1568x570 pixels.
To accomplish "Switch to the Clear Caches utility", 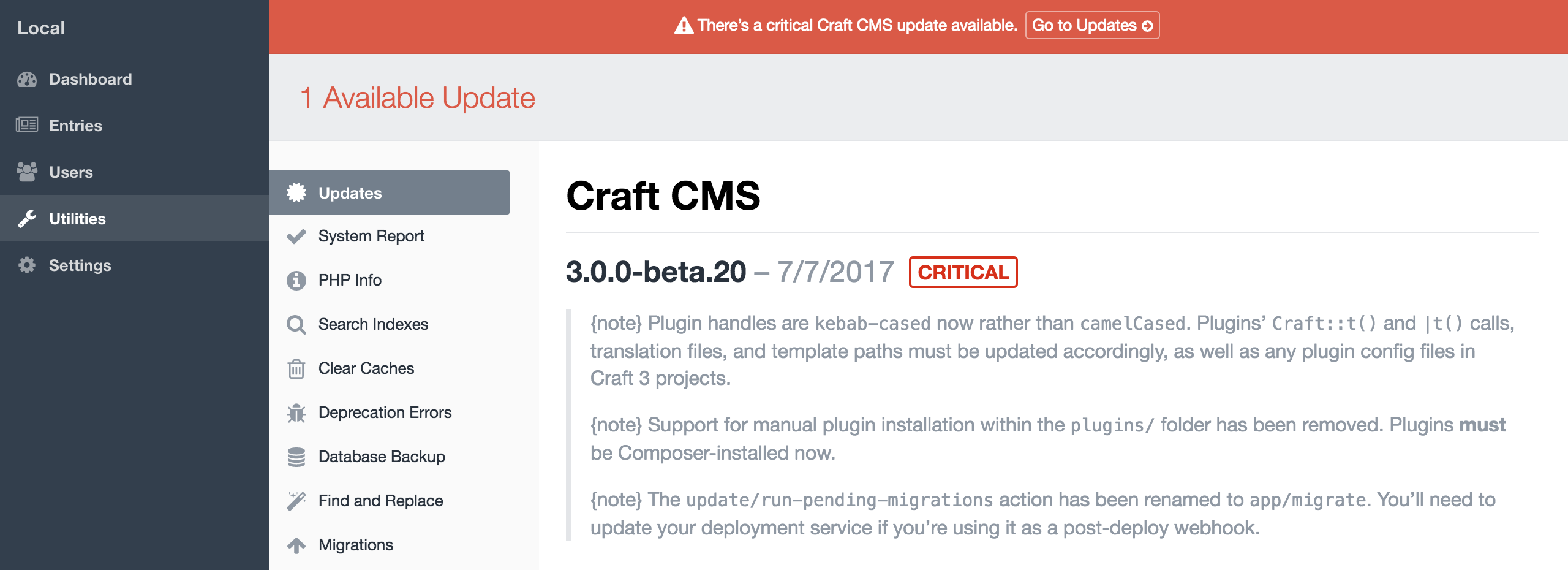I will tap(366, 368).
